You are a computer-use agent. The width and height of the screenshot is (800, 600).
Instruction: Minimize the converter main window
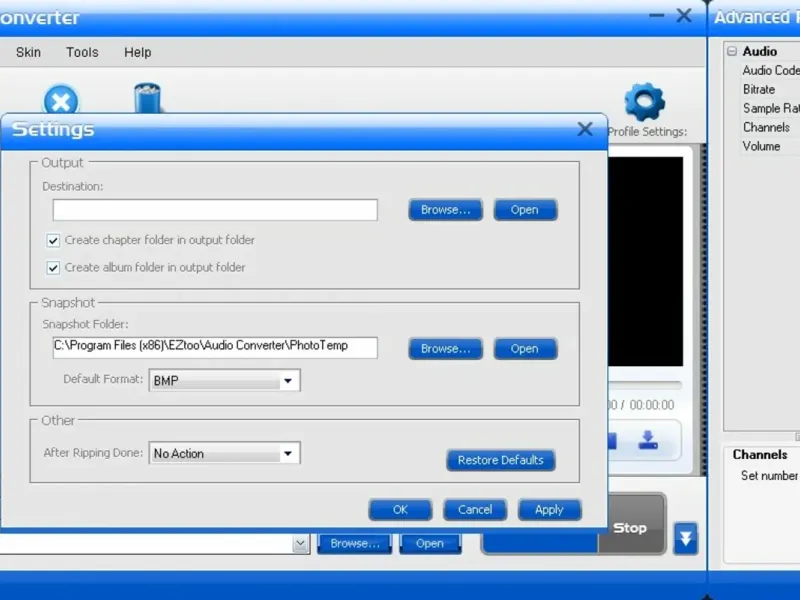click(656, 15)
